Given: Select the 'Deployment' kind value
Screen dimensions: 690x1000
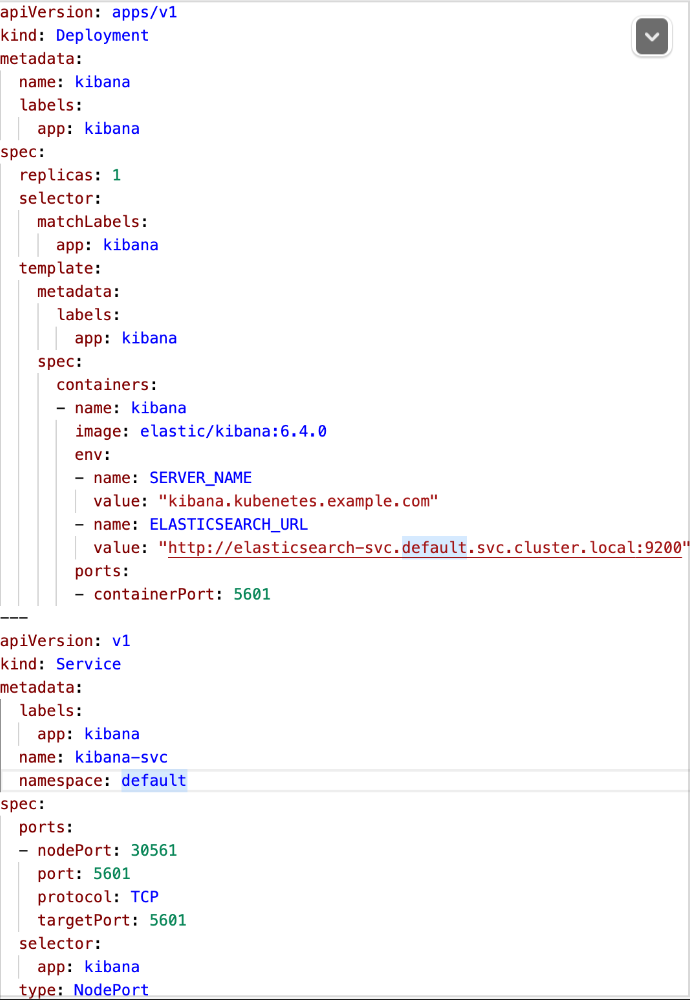Looking at the screenshot, I should tap(102, 35).
